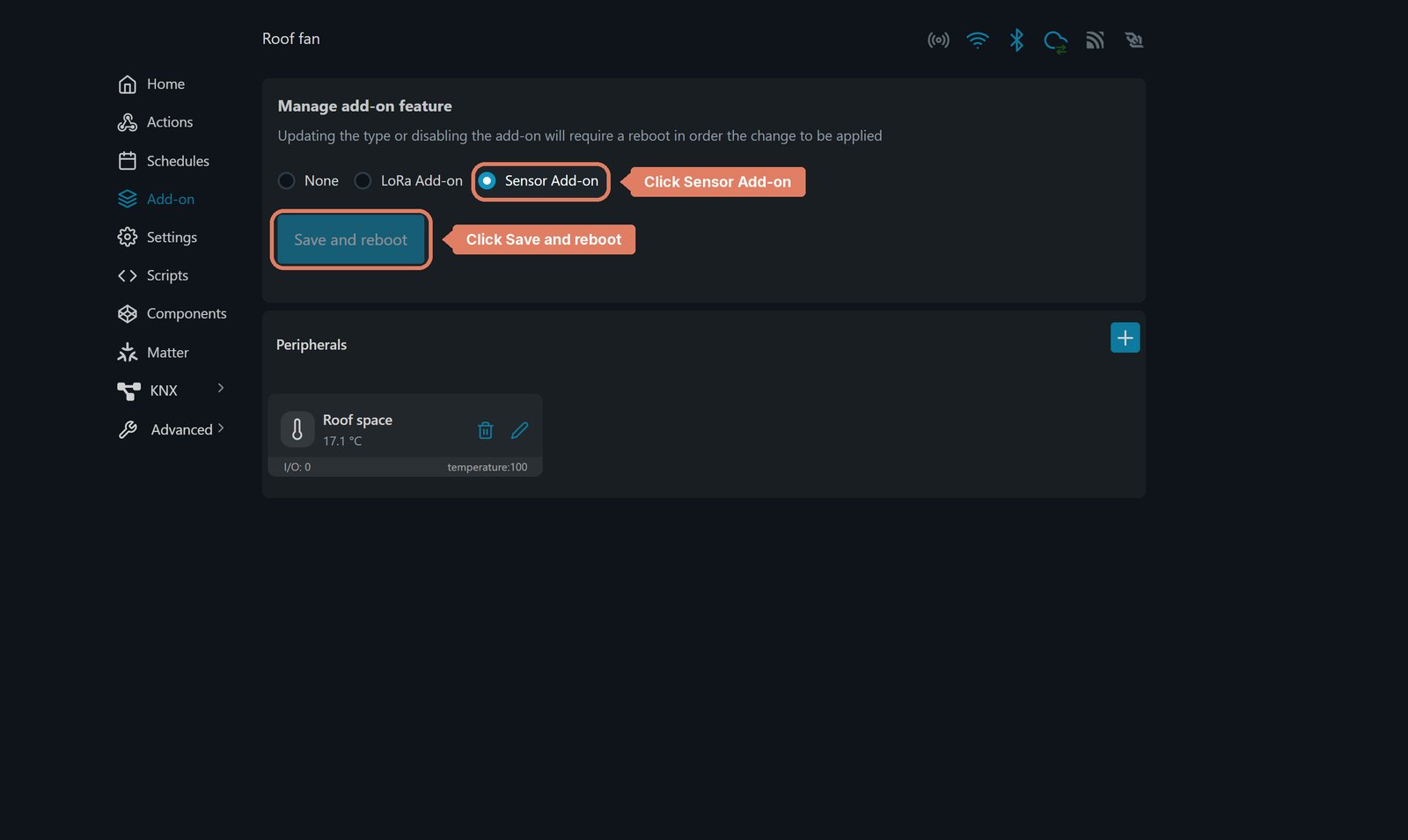
Task: Click the Manage add-on feature heading
Action: tap(365, 106)
